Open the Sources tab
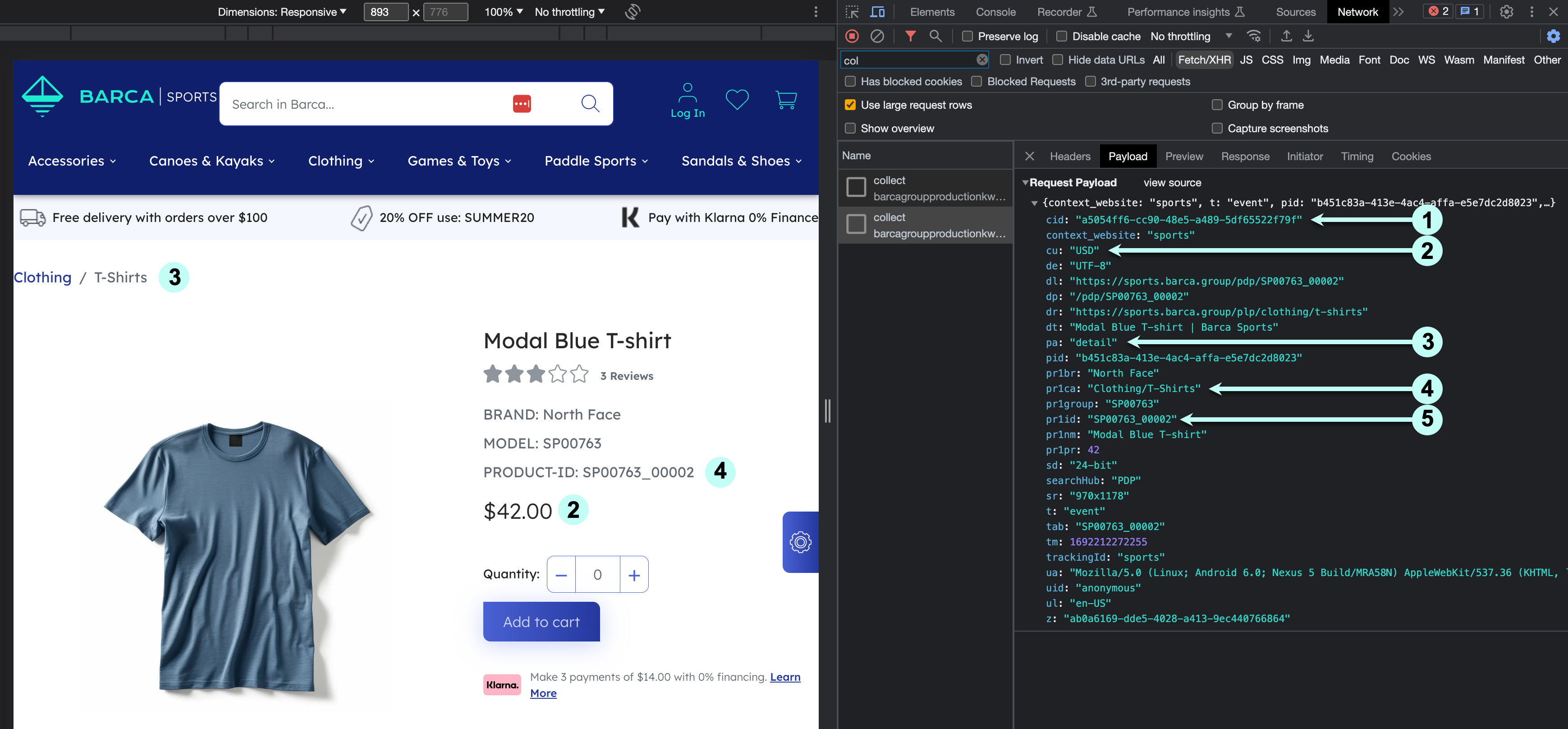This screenshot has width=1568, height=729. pyautogui.click(x=1295, y=12)
